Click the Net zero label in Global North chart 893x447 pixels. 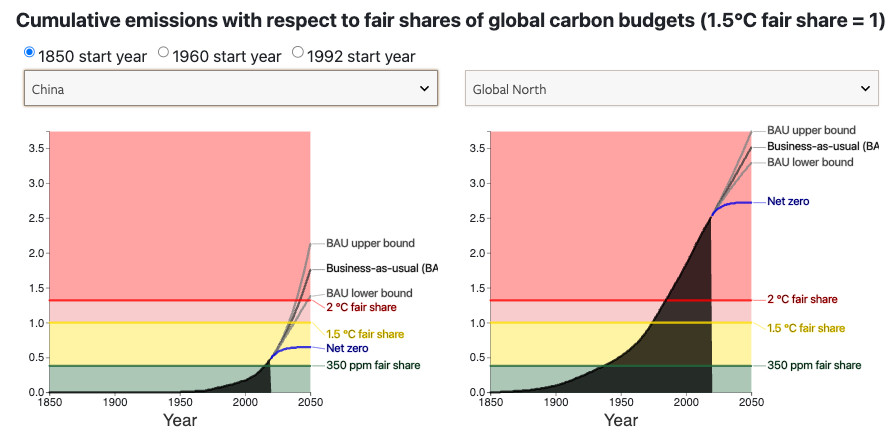pos(788,201)
